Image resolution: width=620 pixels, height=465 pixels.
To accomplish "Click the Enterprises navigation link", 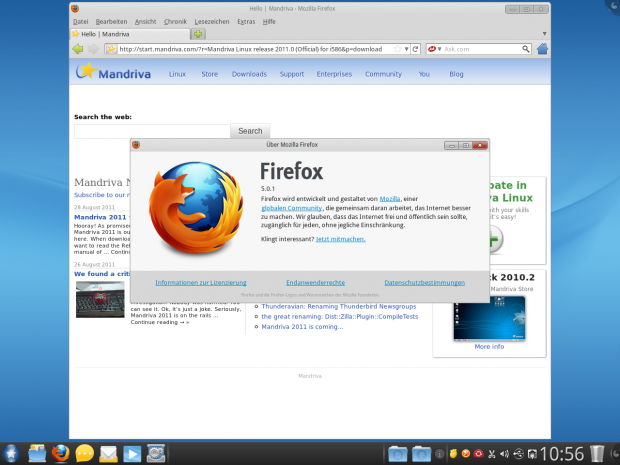I will (x=334, y=74).
